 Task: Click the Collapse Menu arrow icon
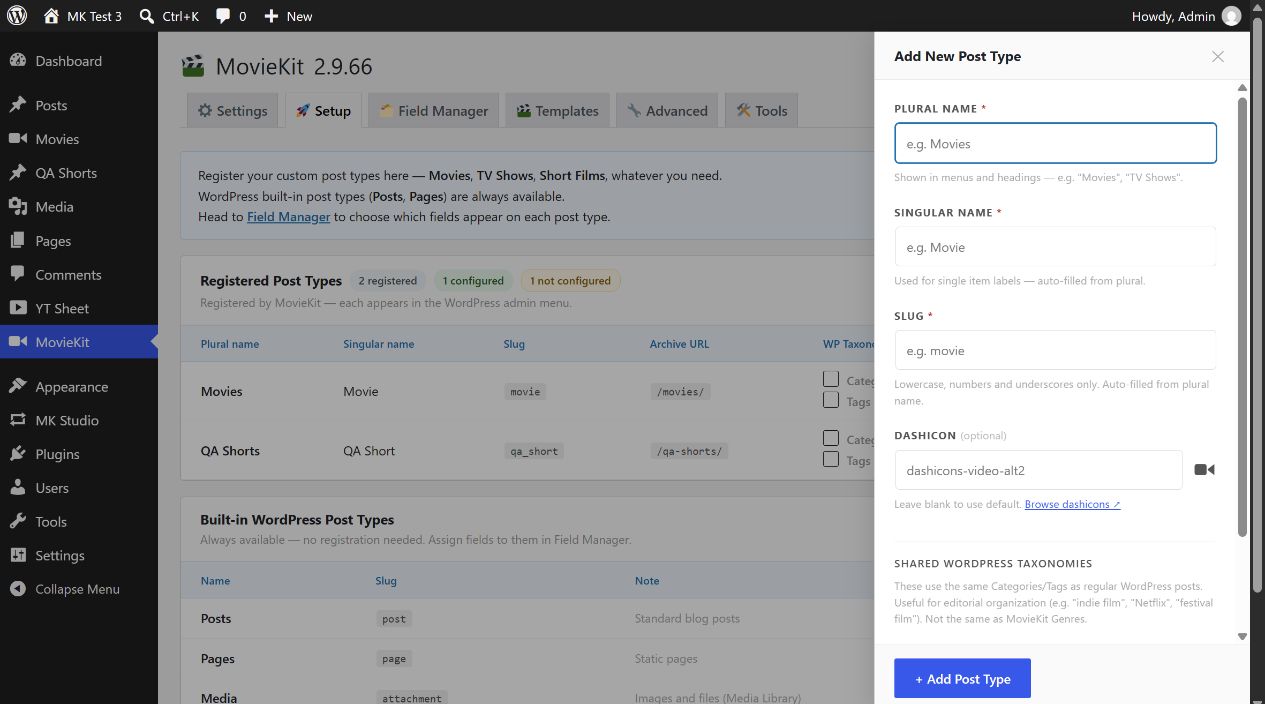pos(17,589)
